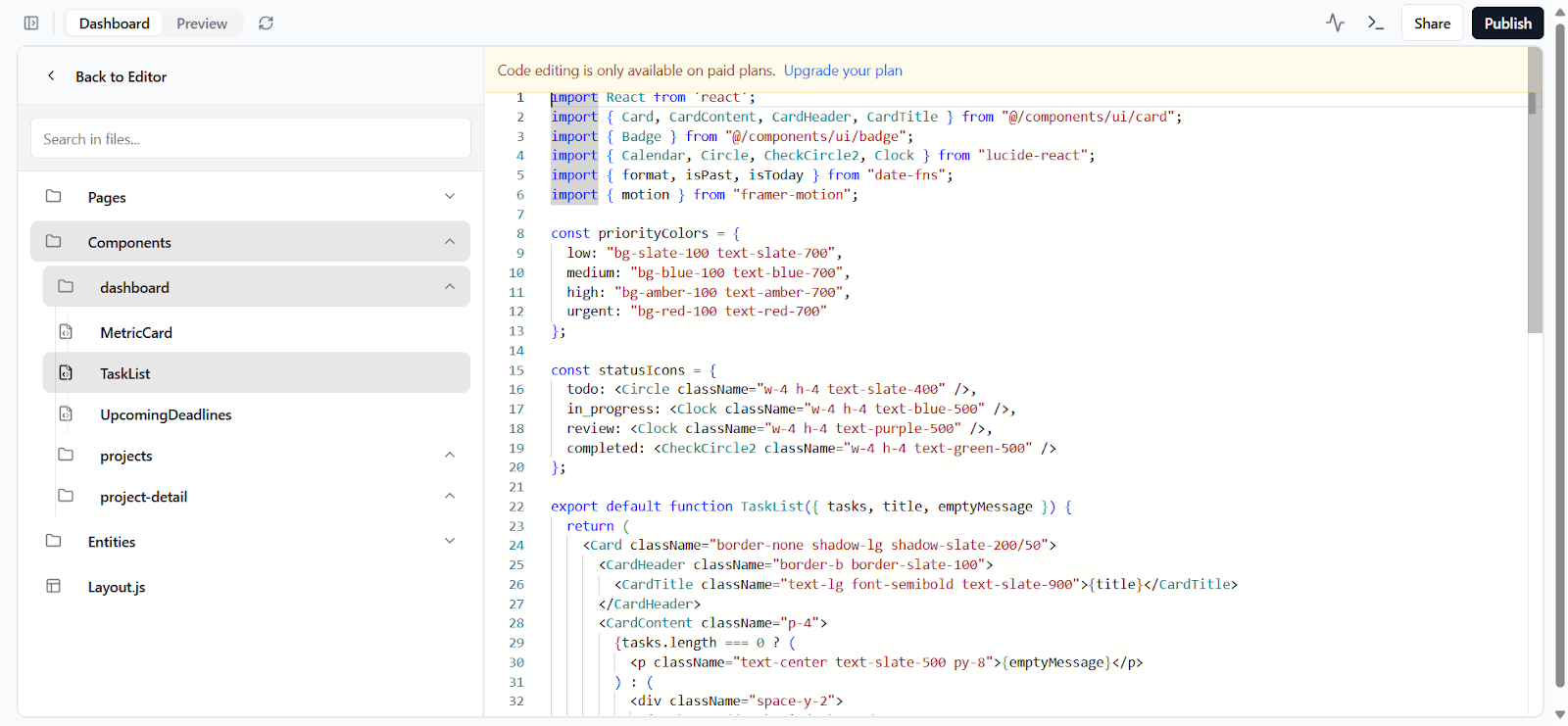Image resolution: width=1568 pixels, height=726 pixels.
Task: Collapse the dashboard folder chevron
Action: point(450,286)
